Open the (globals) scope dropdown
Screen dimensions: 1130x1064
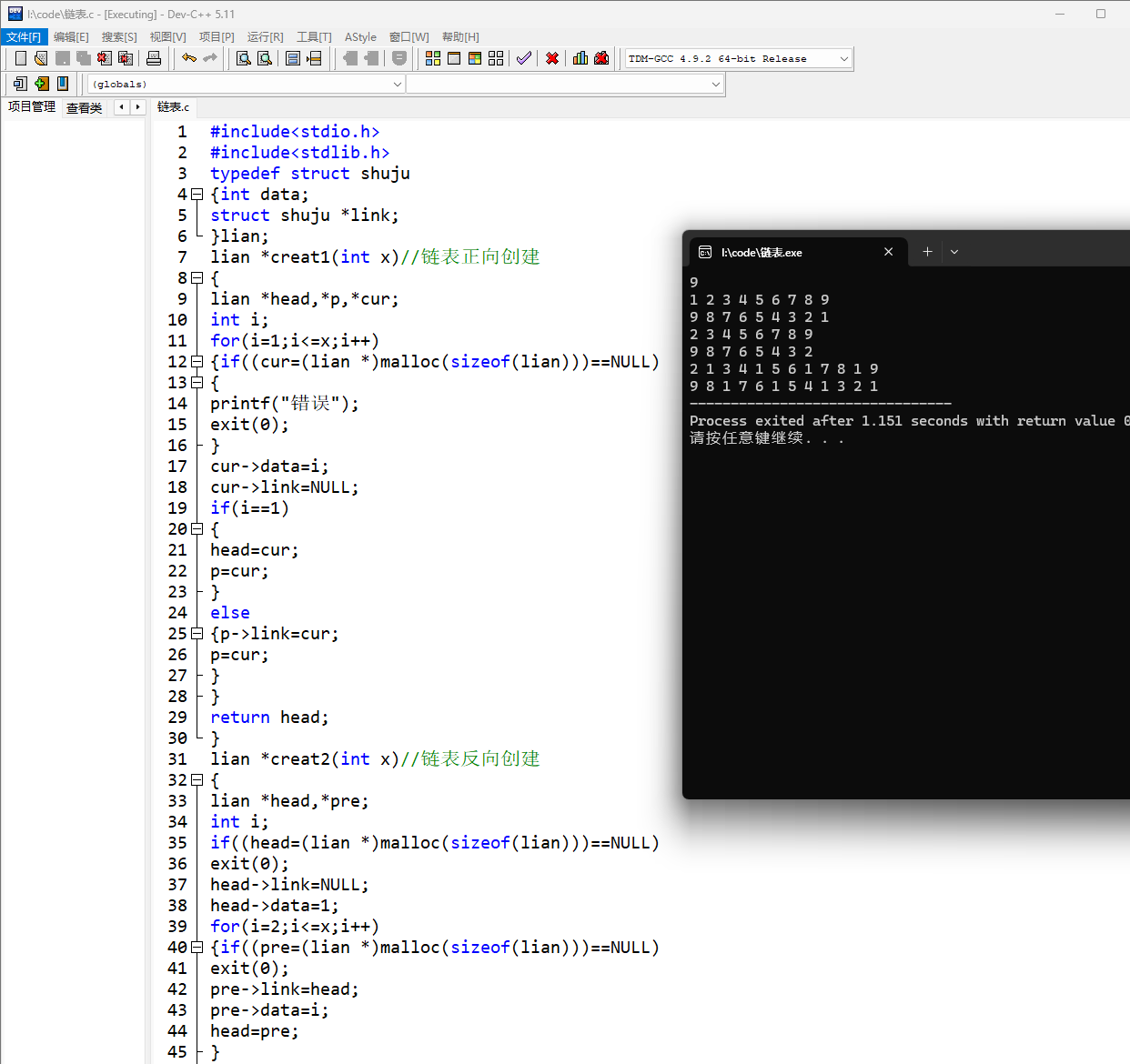247,84
